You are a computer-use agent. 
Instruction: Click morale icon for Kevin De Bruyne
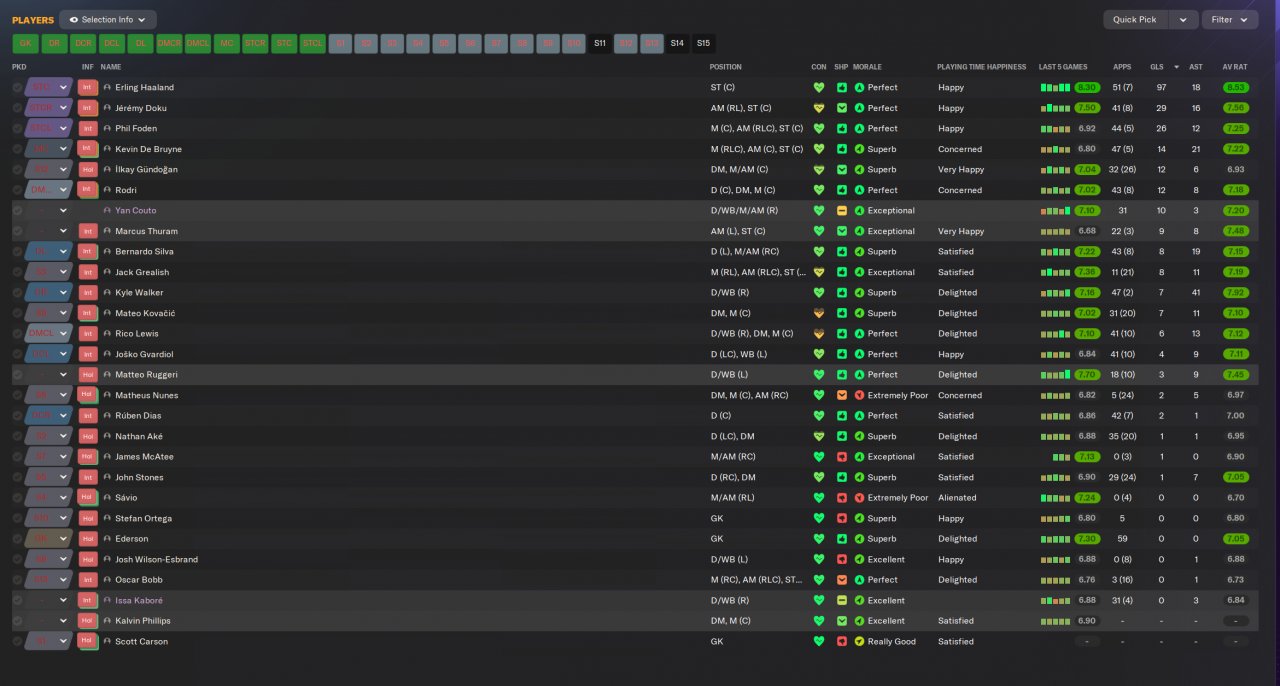859,149
